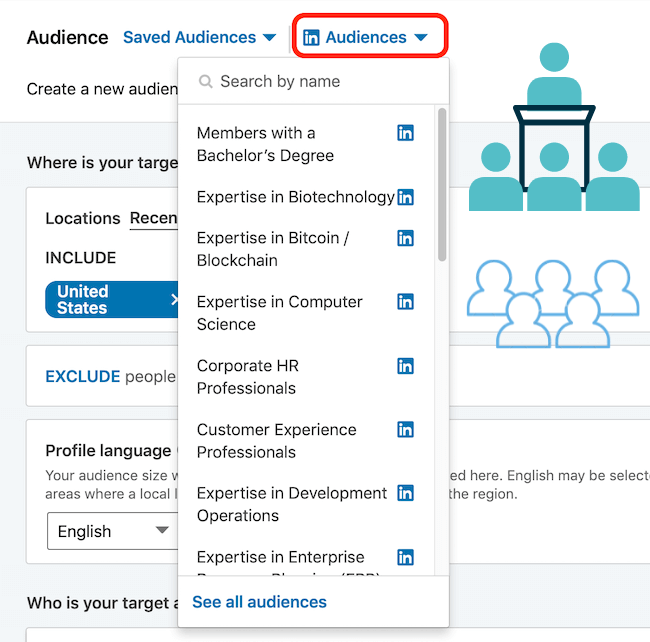The height and width of the screenshot is (642, 650).
Task: Remove United States location tag with X
Action: (x=173, y=300)
